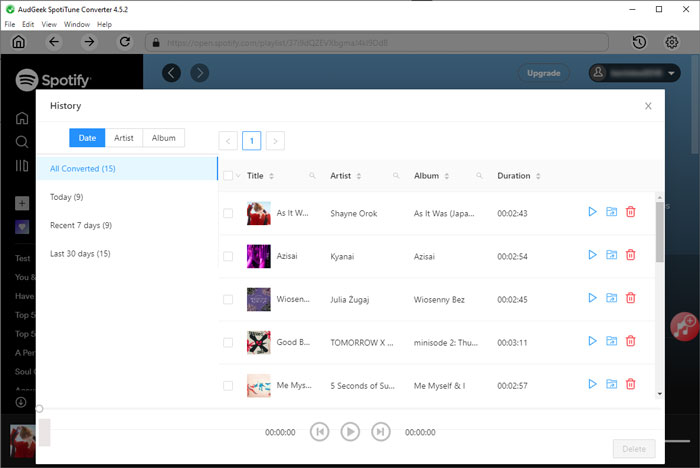Viewport: 700px width, 468px height.
Task: Skip to next track in player
Action: 380,432
